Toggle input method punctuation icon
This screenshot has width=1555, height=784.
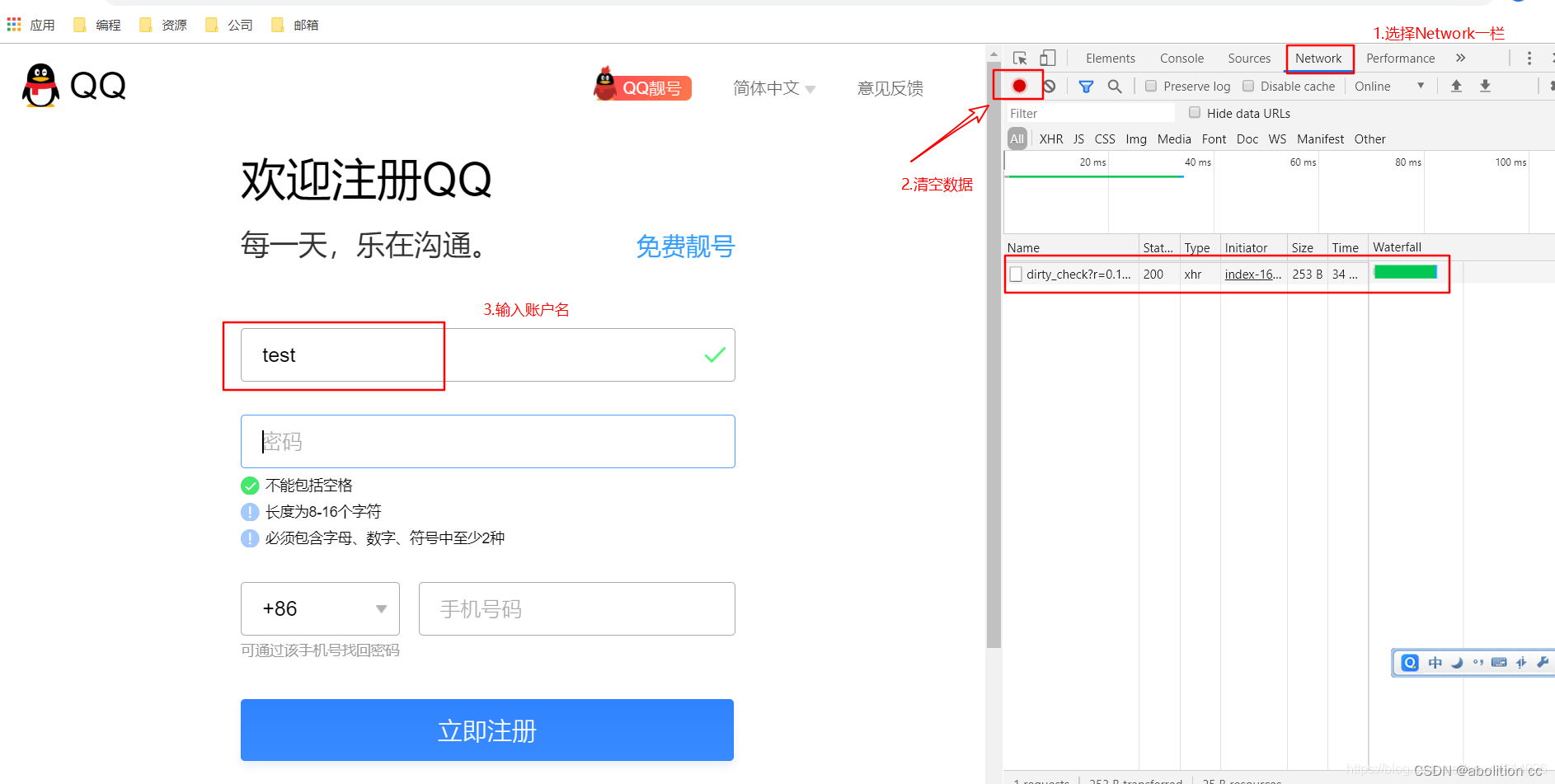pyautogui.click(x=1477, y=663)
